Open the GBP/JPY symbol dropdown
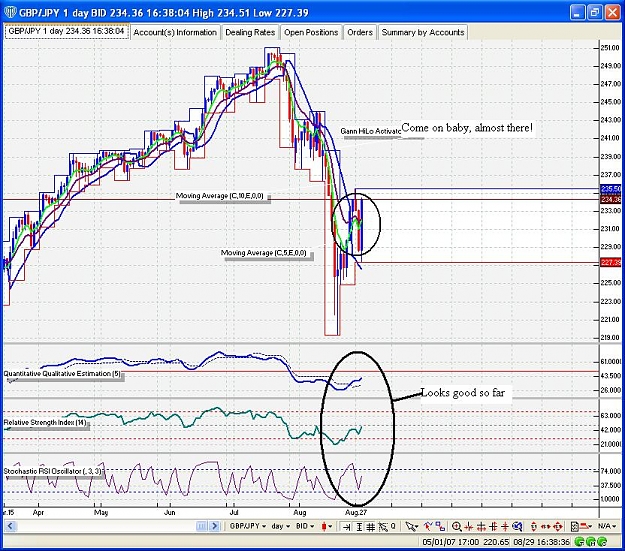 (248, 526)
